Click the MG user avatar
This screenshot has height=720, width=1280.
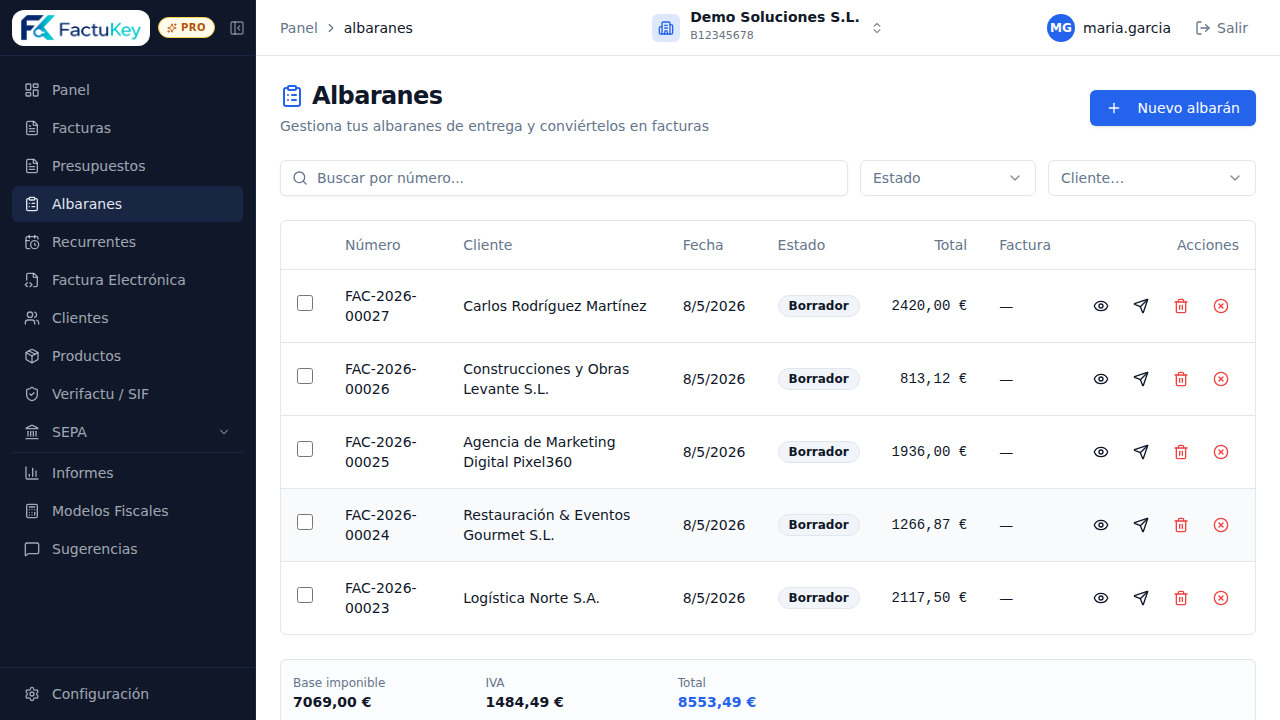pyautogui.click(x=1061, y=28)
